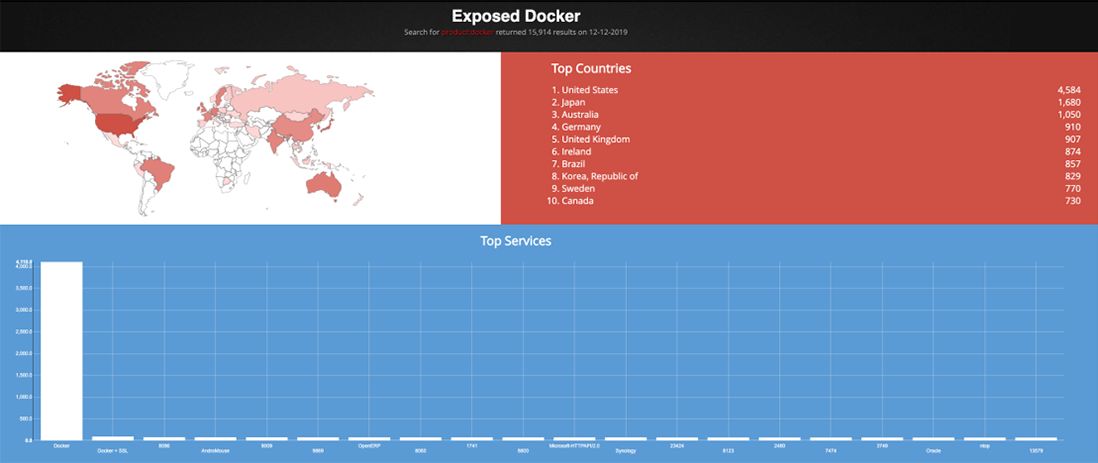Select the Ireland row in Top Countries
The height and width of the screenshot is (463, 1098).
point(816,151)
